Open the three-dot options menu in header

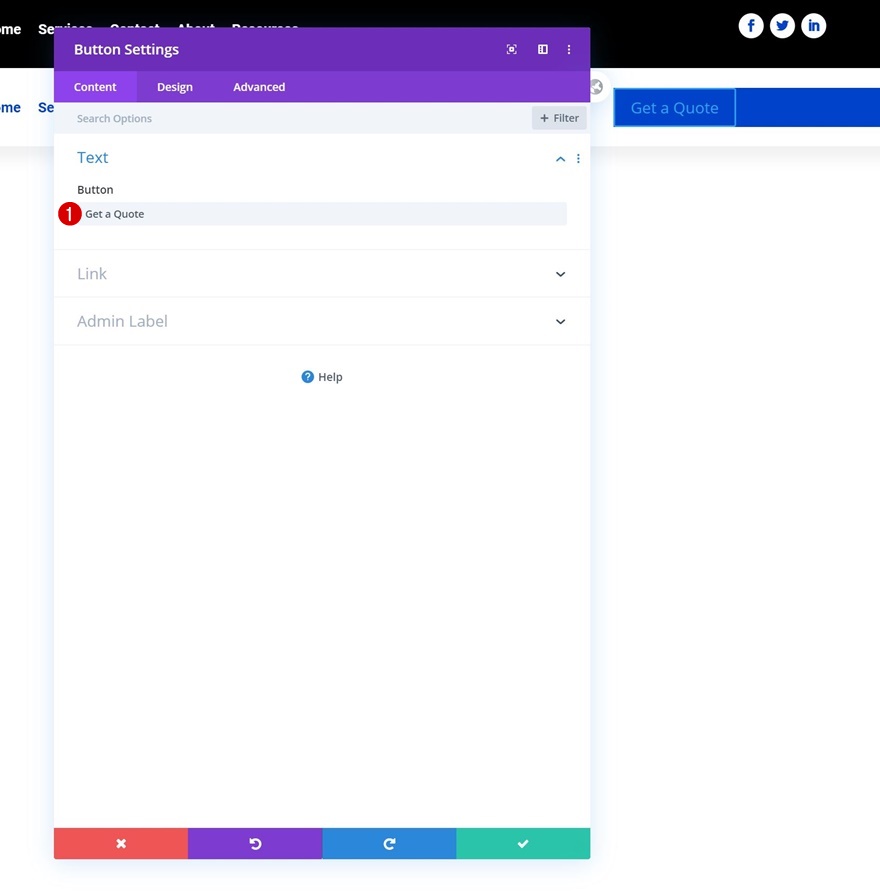569,49
